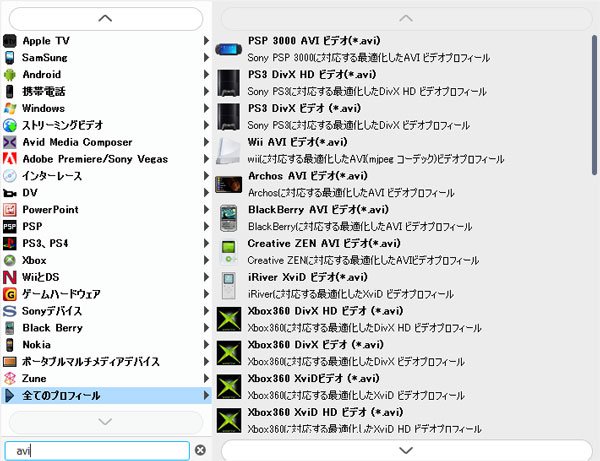Expand the PowerPoint submenu arrow

tap(206, 210)
